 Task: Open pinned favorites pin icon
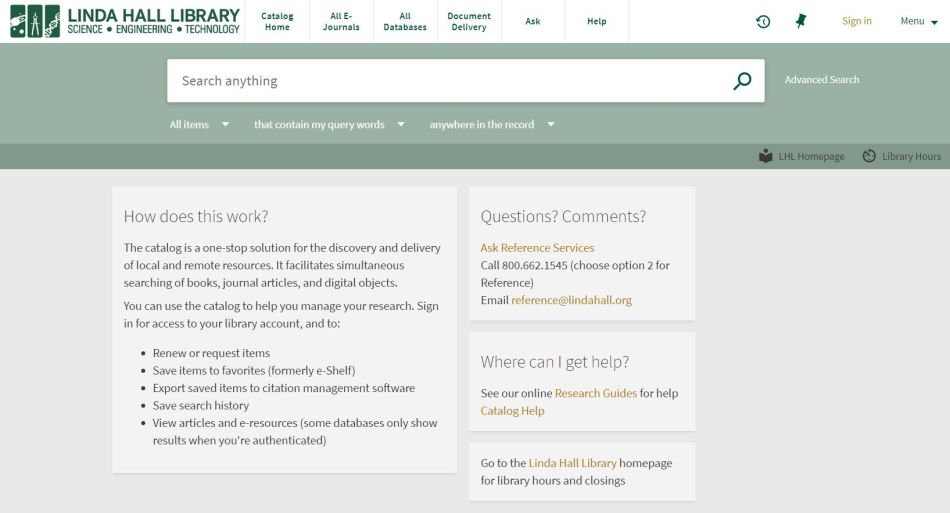[801, 21]
